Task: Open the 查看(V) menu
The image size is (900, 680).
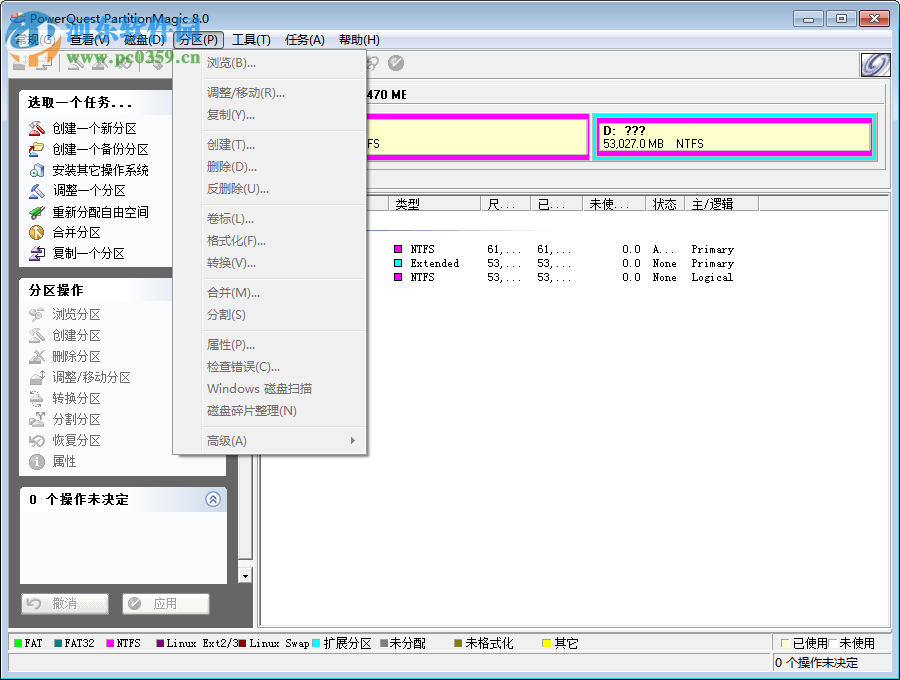Action: pyautogui.click(x=88, y=40)
